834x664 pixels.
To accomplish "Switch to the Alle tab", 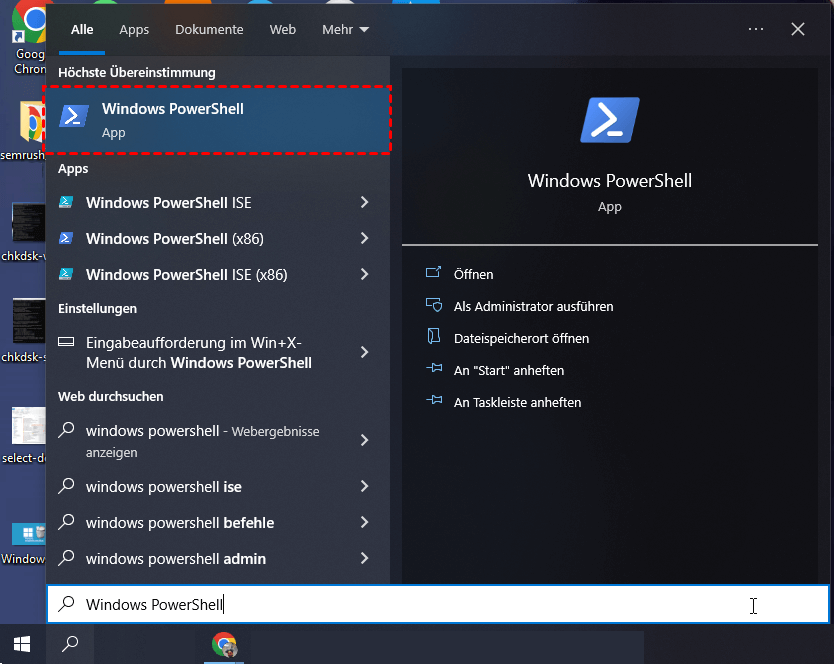I will pyautogui.click(x=82, y=30).
